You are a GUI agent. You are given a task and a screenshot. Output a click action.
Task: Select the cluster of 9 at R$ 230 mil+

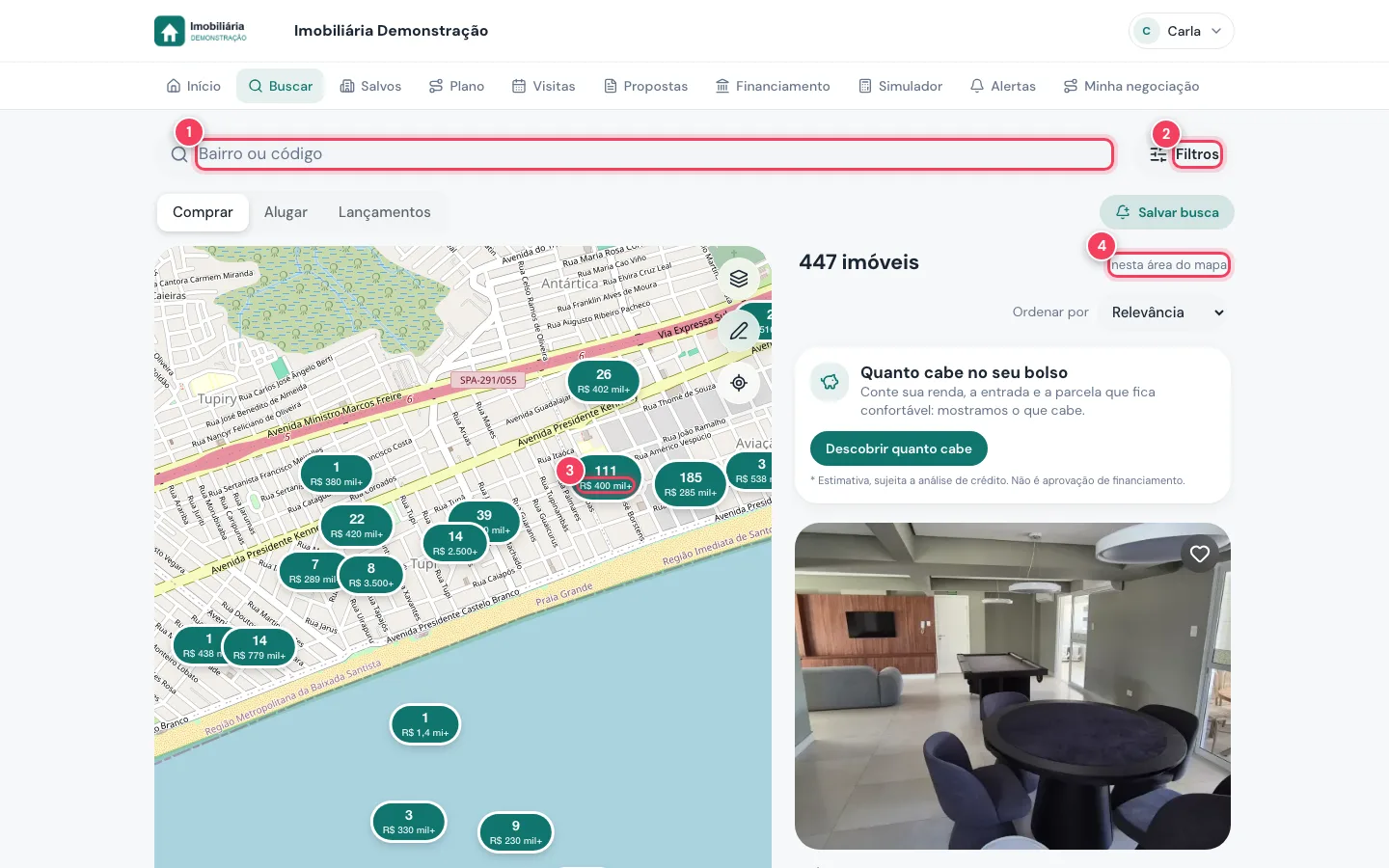point(516,832)
